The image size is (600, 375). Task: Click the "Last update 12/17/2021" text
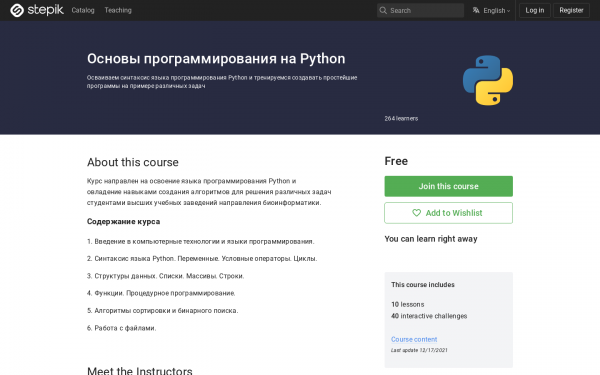[x=419, y=350]
